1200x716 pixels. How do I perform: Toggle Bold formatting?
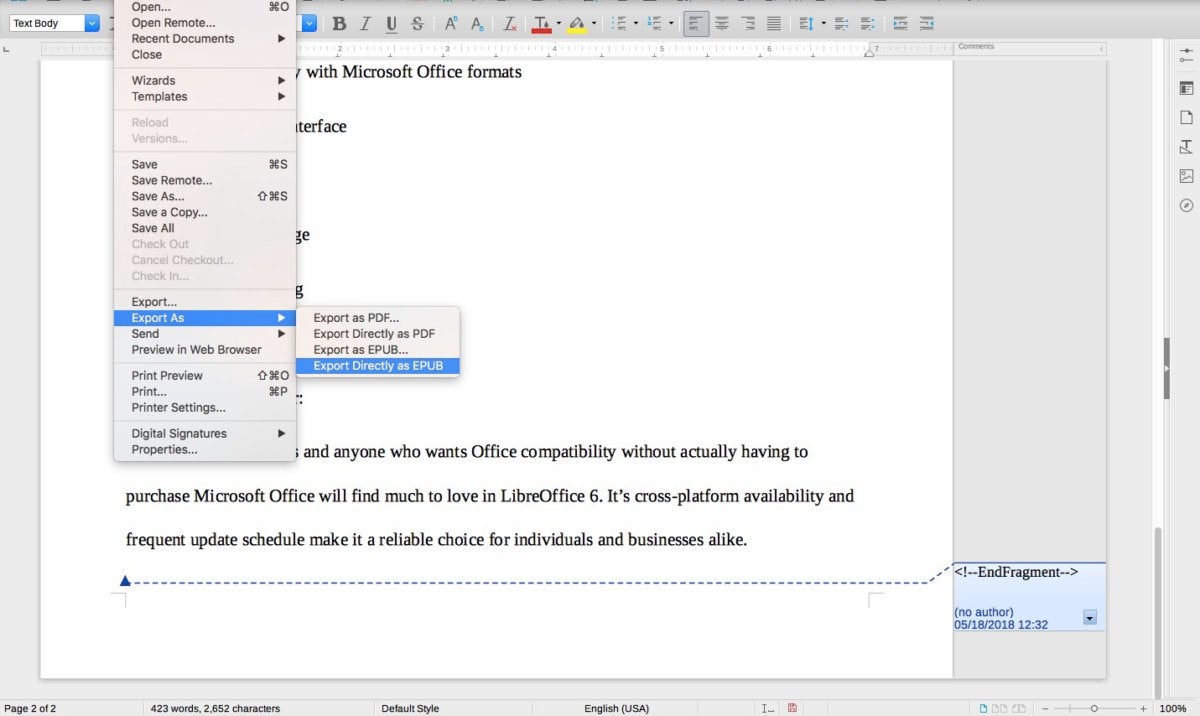click(x=339, y=23)
